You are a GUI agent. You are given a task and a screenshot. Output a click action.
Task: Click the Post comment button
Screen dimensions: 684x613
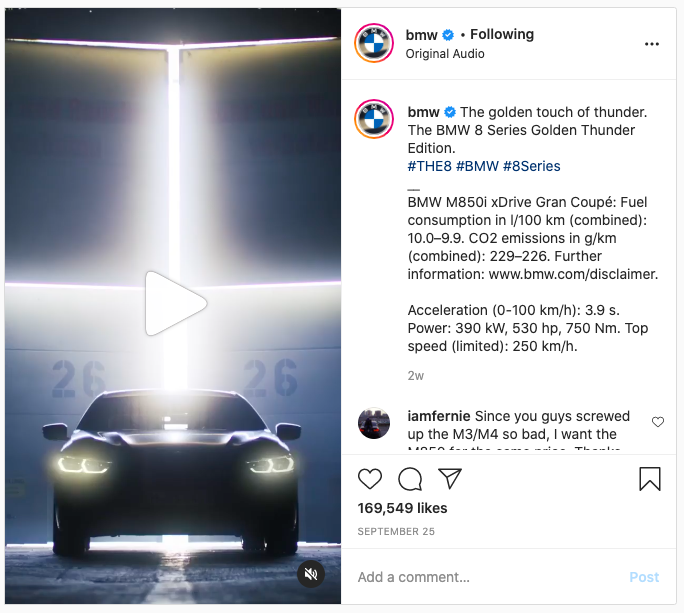click(644, 577)
